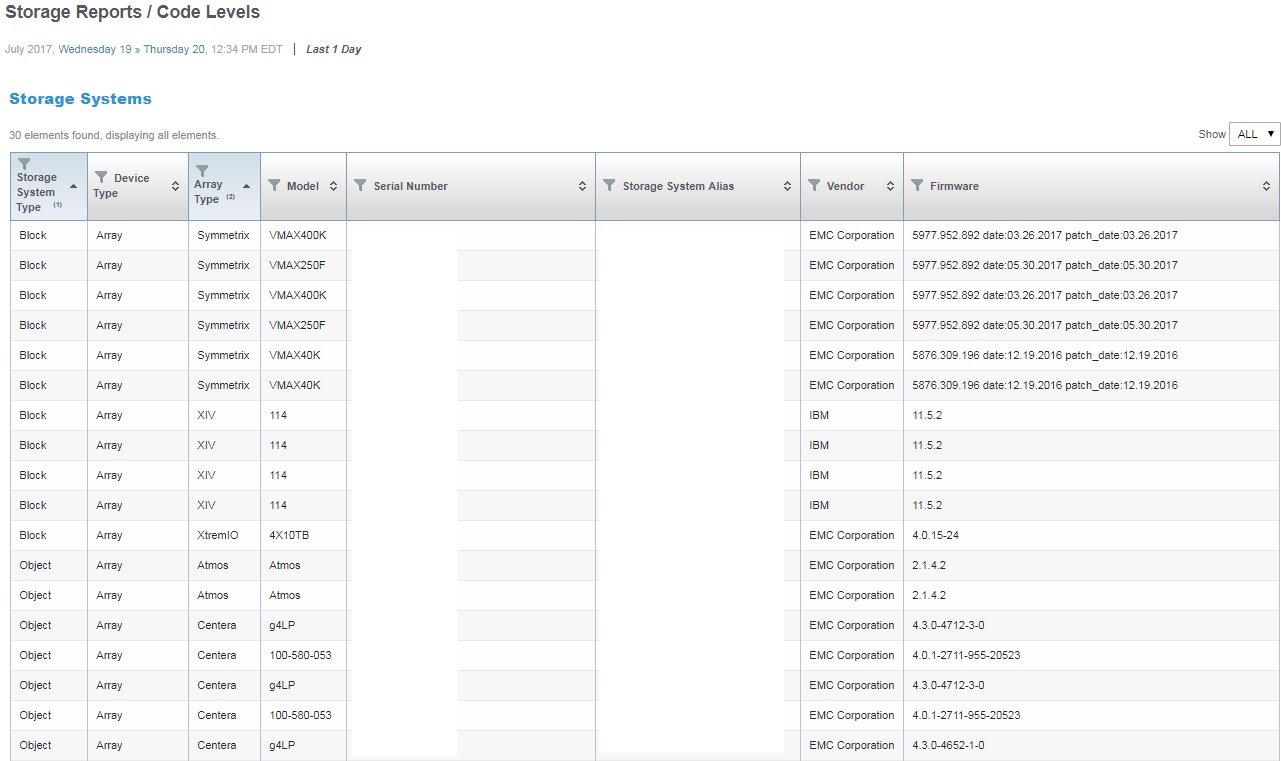
Task: Click Firmware column header label
Action: click(954, 186)
